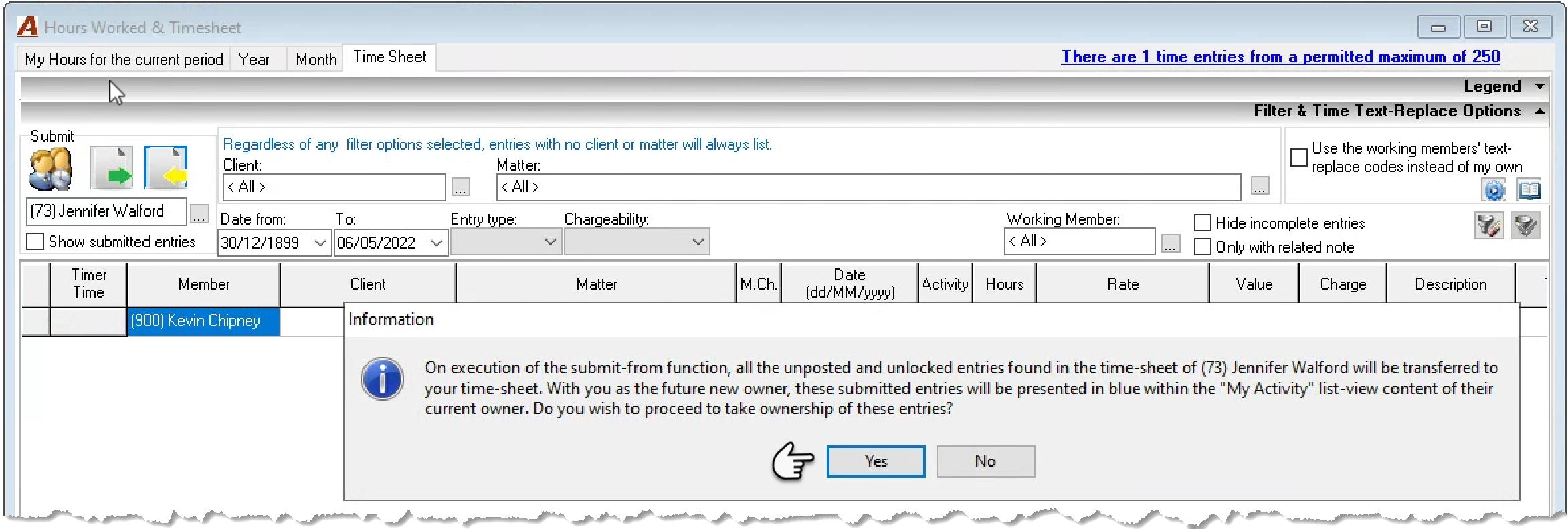Open My Hours for the current period tab
The image size is (1568, 529).
click(124, 60)
